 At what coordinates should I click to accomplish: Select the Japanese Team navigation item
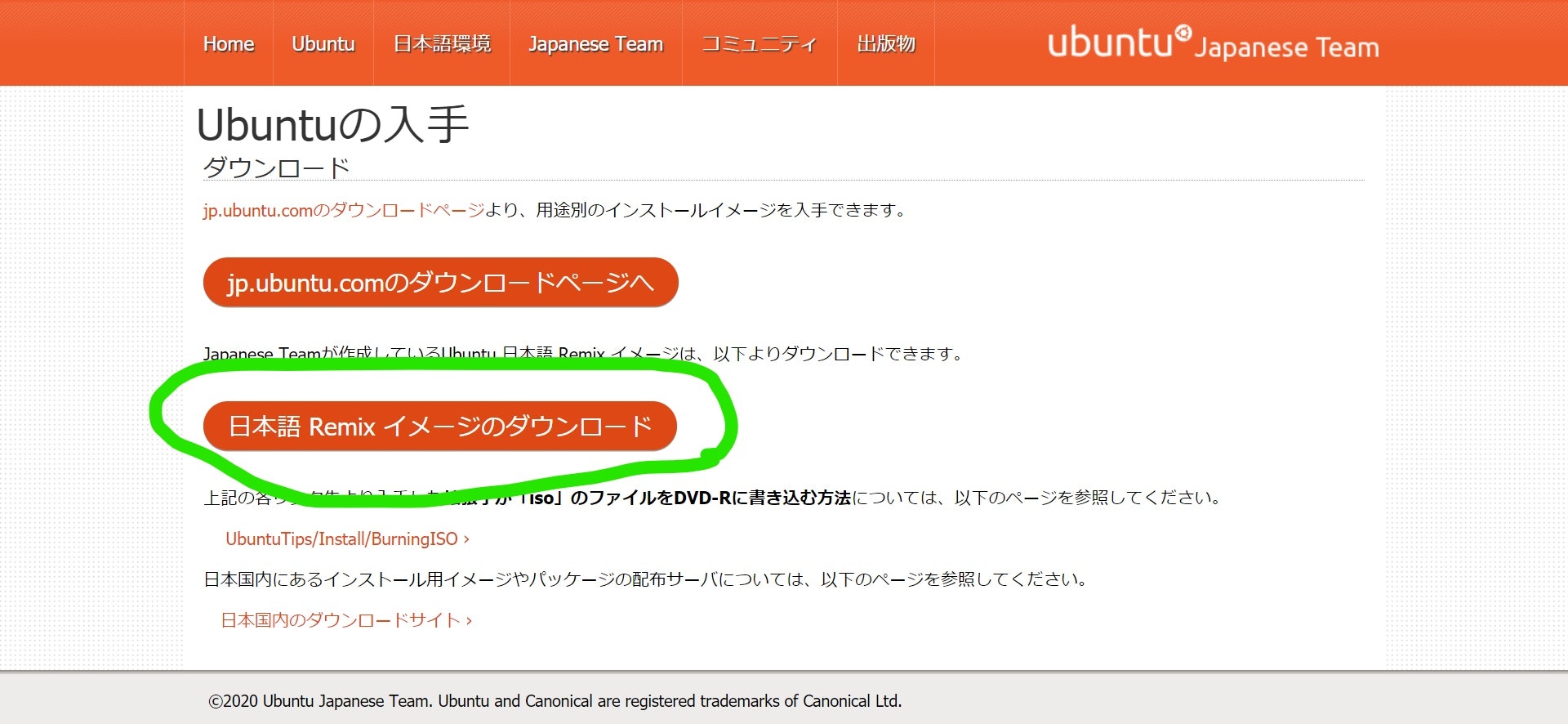(596, 44)
